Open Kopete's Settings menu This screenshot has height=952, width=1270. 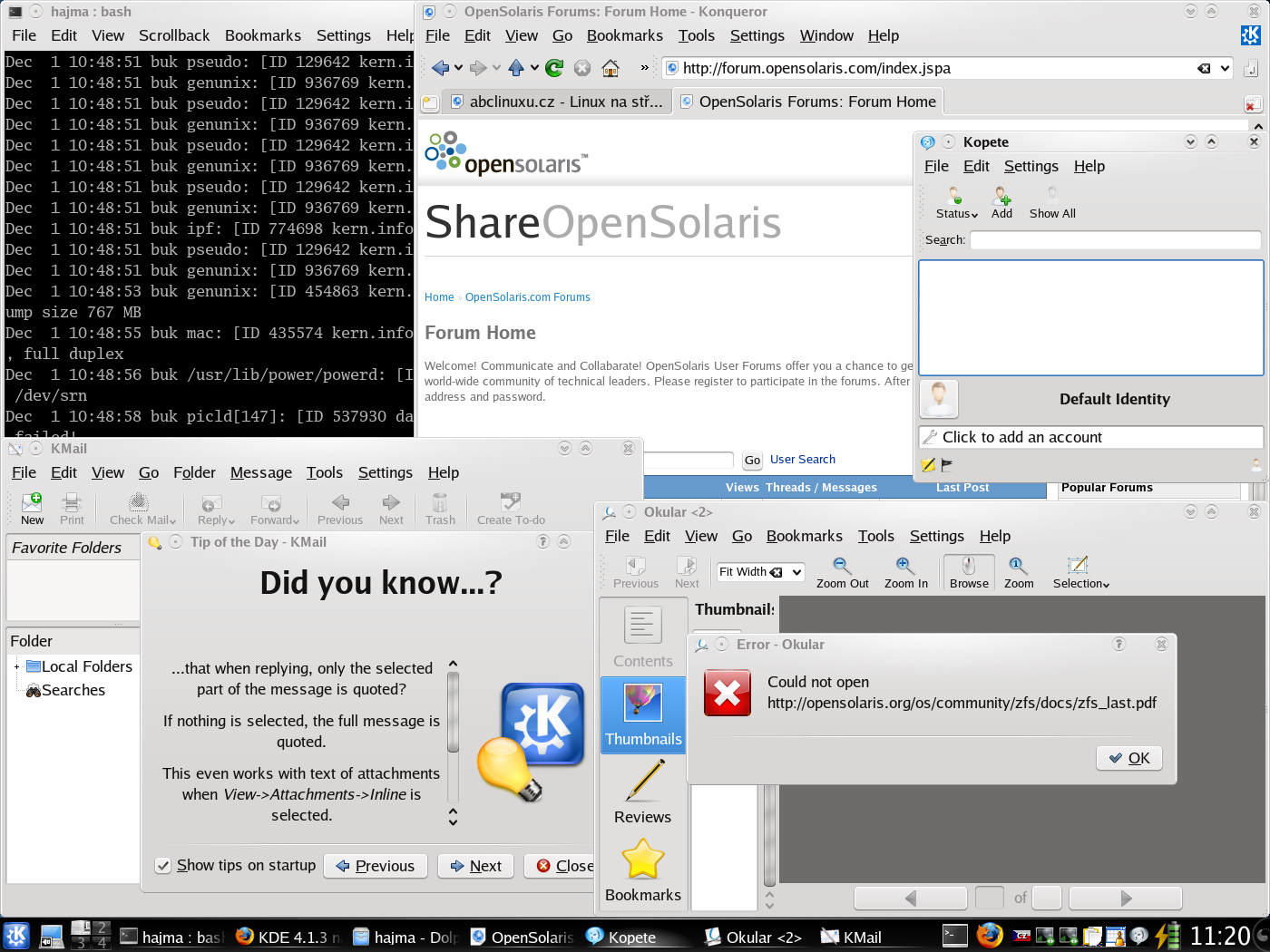tap(1031, 166)
